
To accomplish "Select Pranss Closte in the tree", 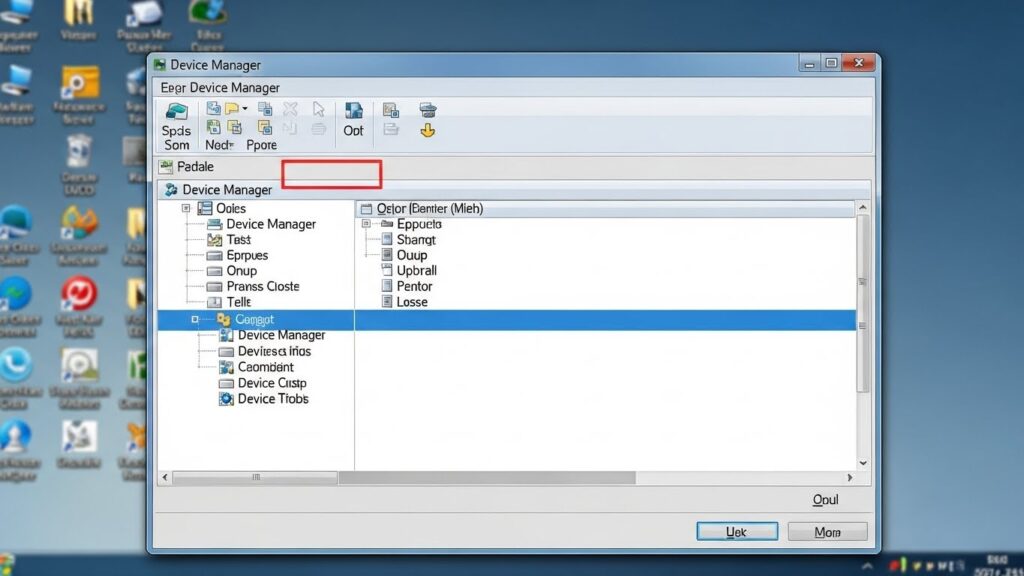I will pyautogui.click(x=263, y=286).
